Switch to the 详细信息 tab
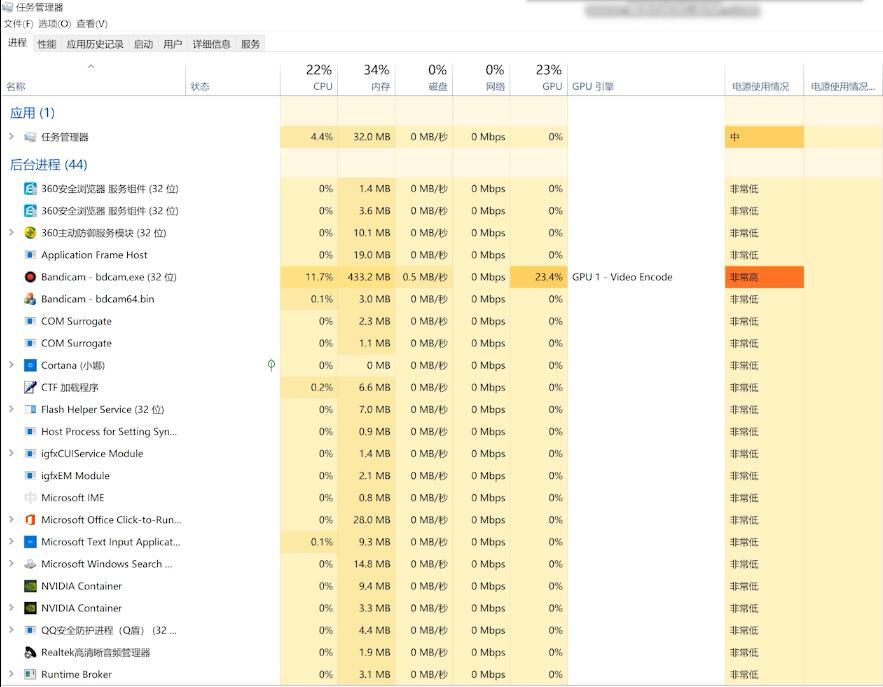 (x=211, y=44)
